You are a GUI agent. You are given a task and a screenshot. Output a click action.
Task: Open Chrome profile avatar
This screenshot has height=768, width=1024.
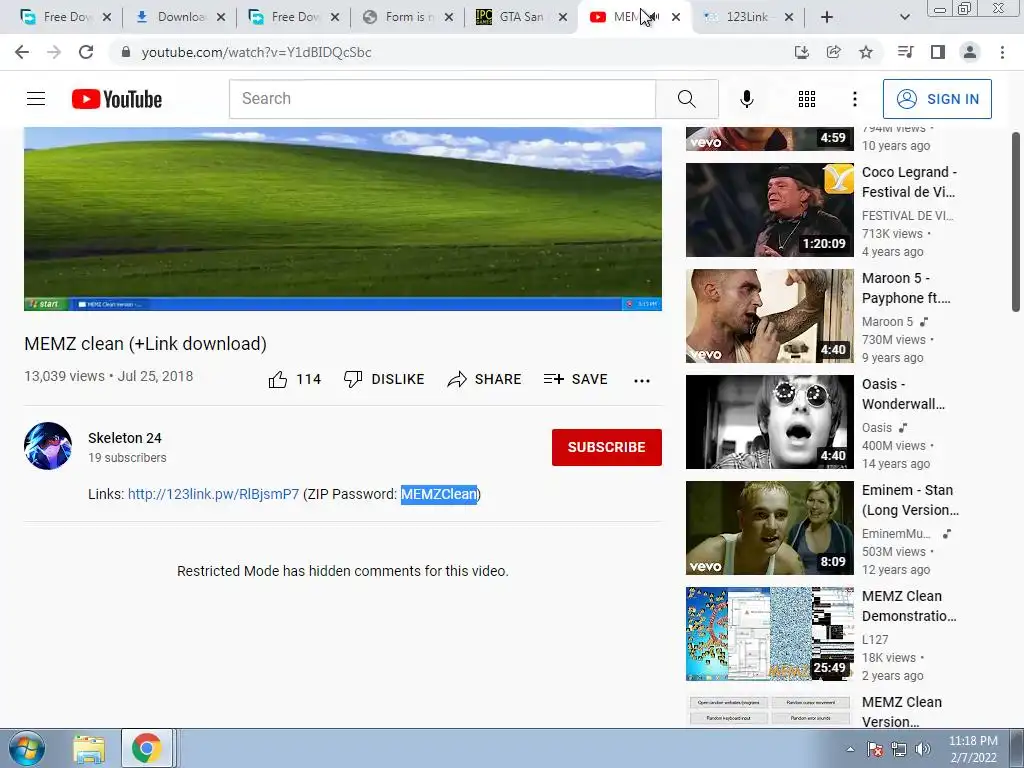(x=970, y=52)
